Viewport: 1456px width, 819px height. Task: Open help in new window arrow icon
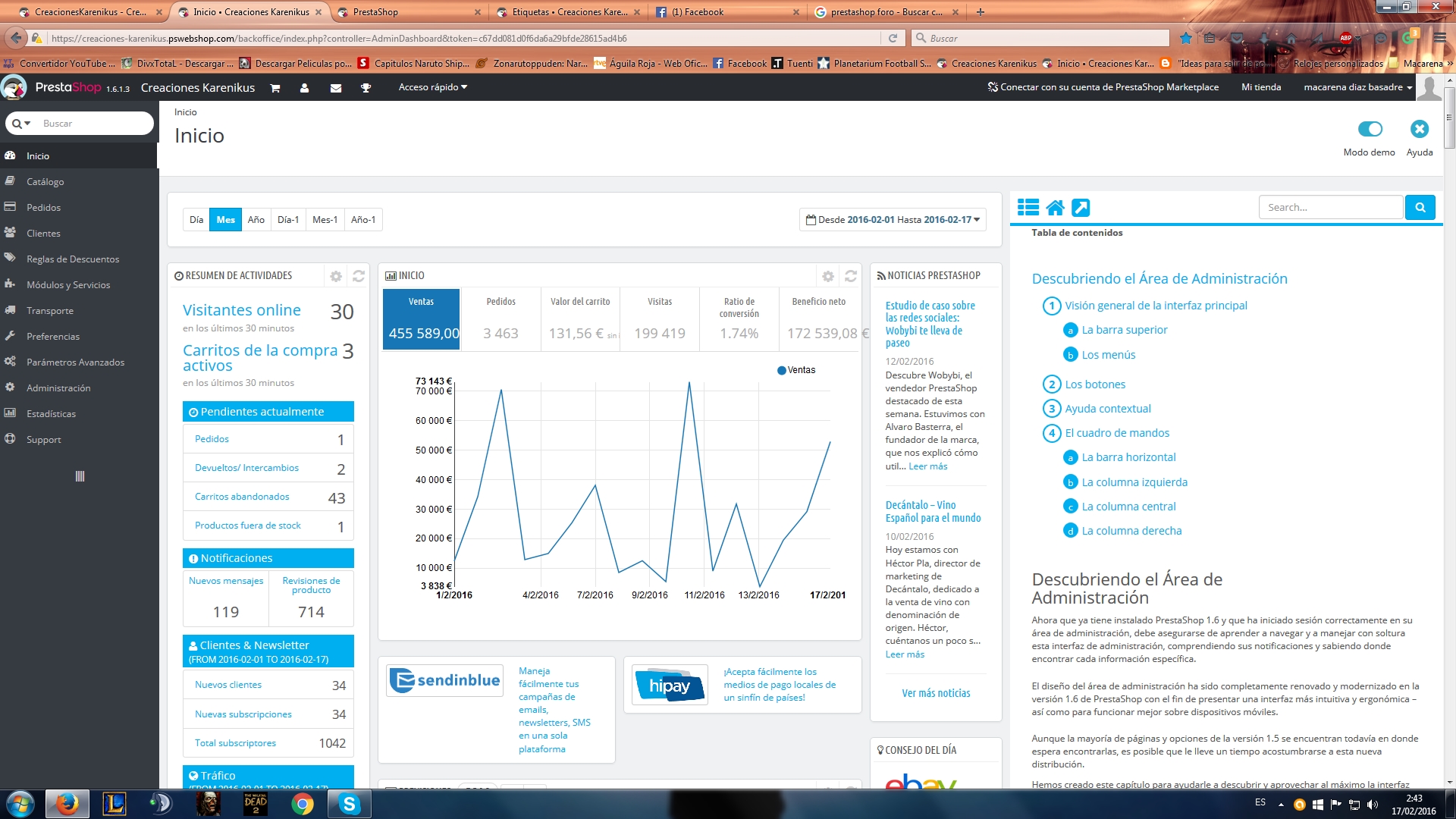[1081, 207]
